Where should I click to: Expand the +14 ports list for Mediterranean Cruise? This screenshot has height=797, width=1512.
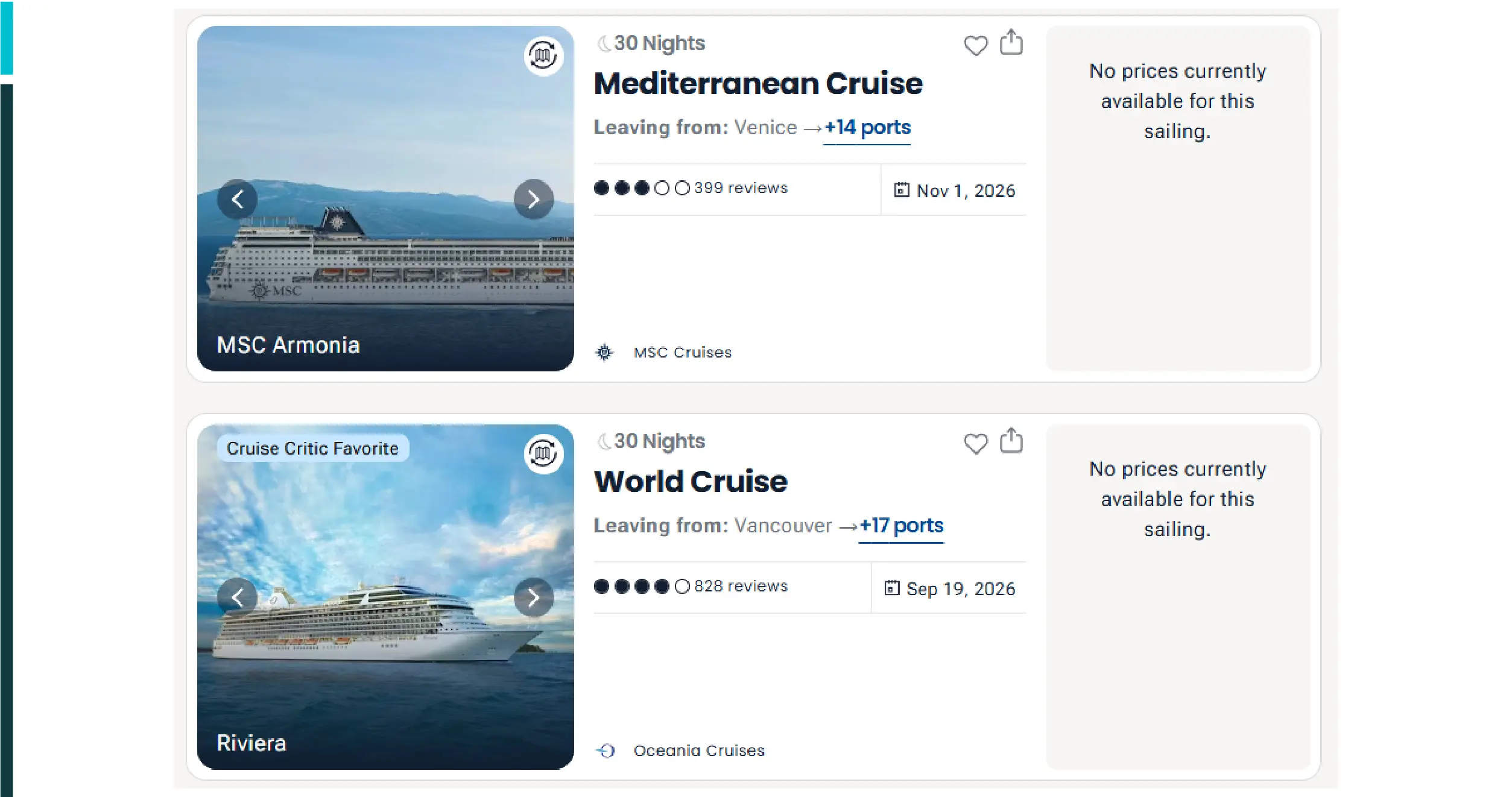click(867, 127)
